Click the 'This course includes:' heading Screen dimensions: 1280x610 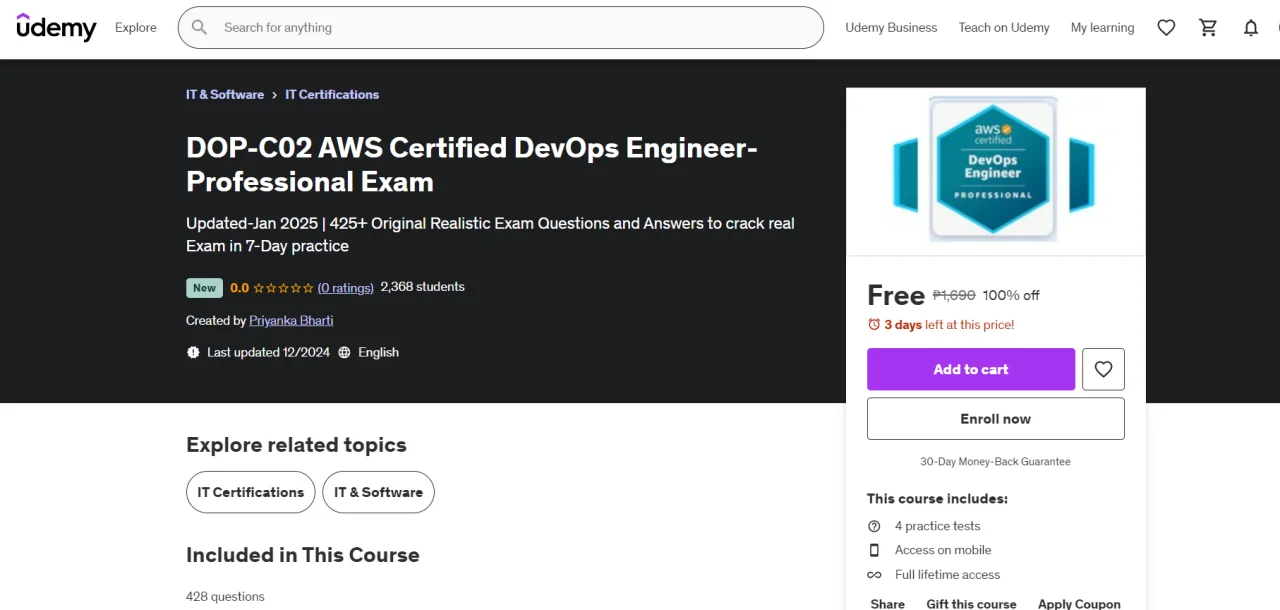(937, 499)
